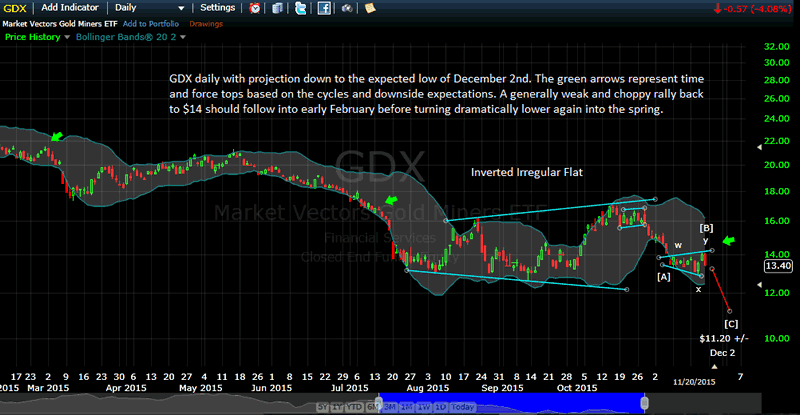Share the chart via Facebook icon
This screenshot has width=800, height=415.
(324, 8)
